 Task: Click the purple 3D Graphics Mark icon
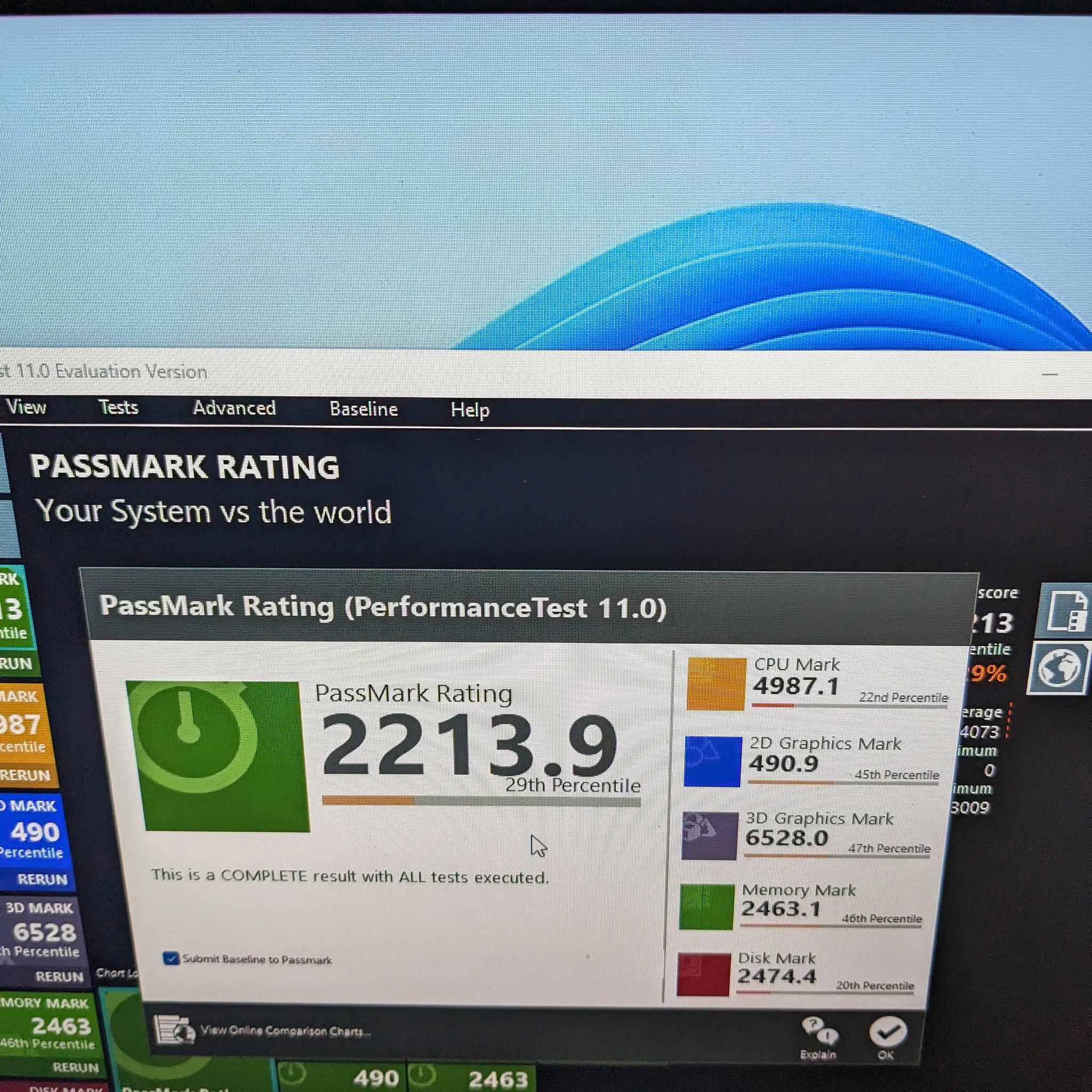pos(709,836)
